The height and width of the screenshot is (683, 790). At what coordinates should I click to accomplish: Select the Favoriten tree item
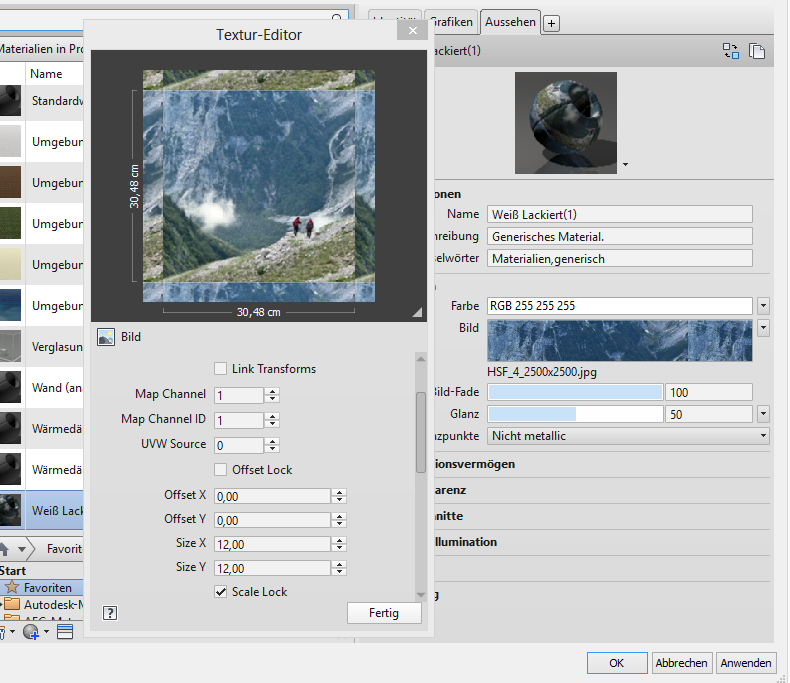coord(42,587)
